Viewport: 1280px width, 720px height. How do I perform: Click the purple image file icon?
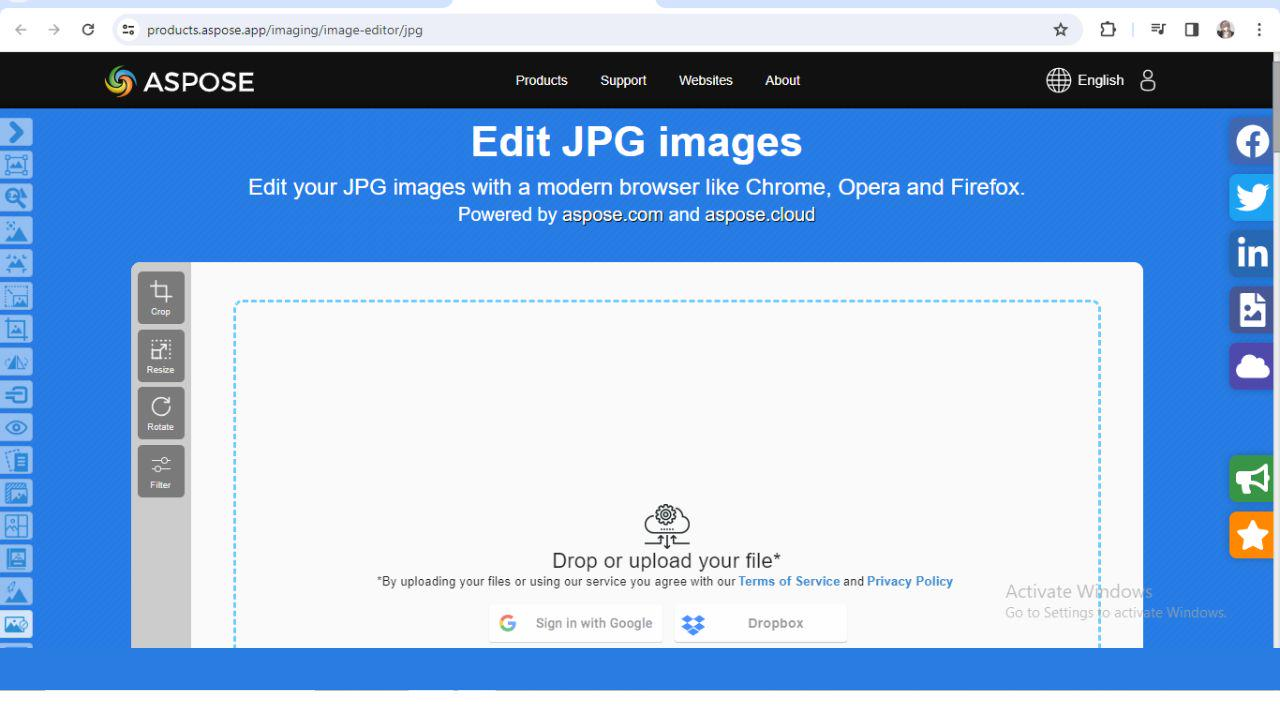(x=1252, y=310)
